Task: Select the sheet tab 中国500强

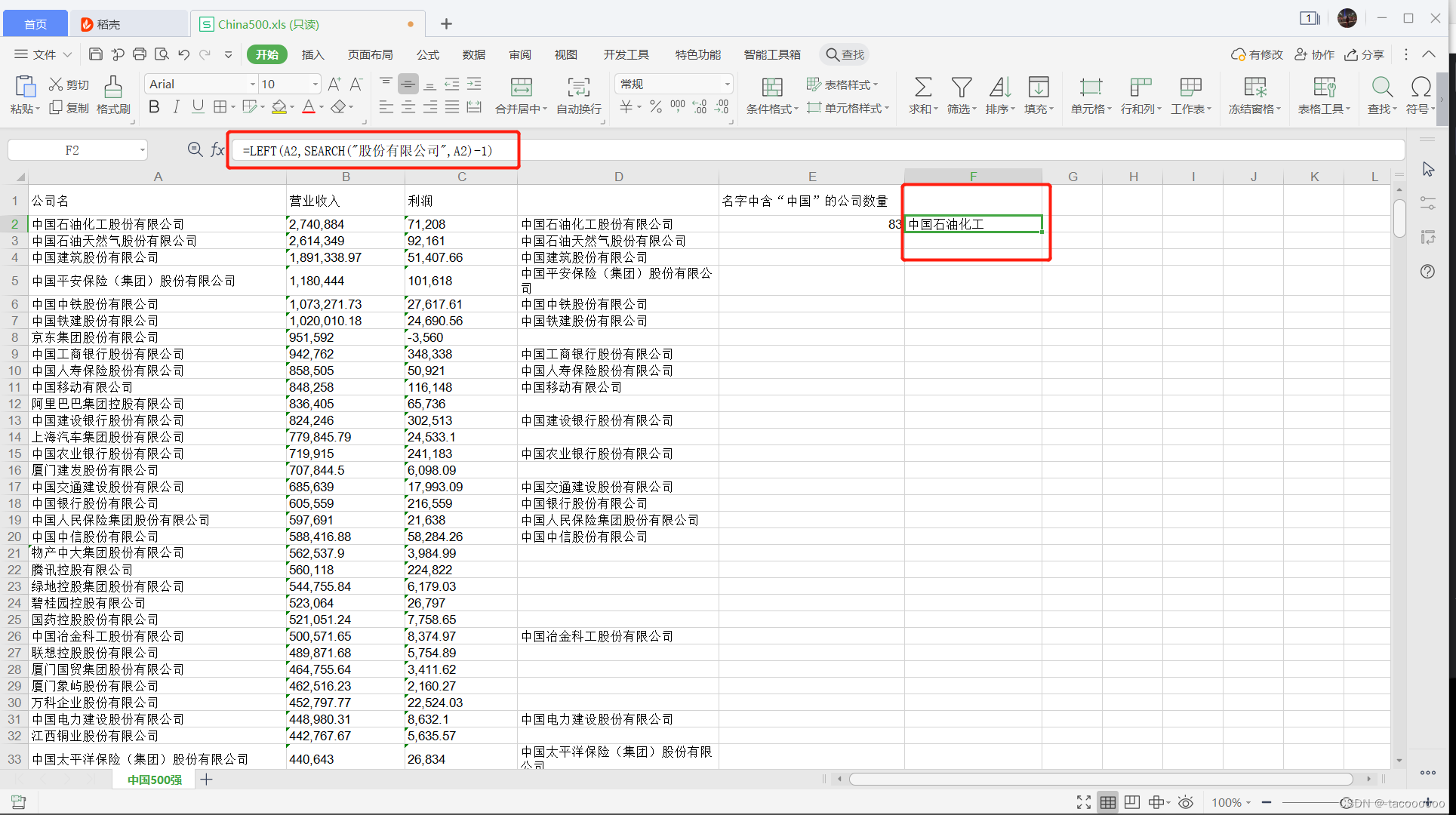Action: [x=154, y=780]
